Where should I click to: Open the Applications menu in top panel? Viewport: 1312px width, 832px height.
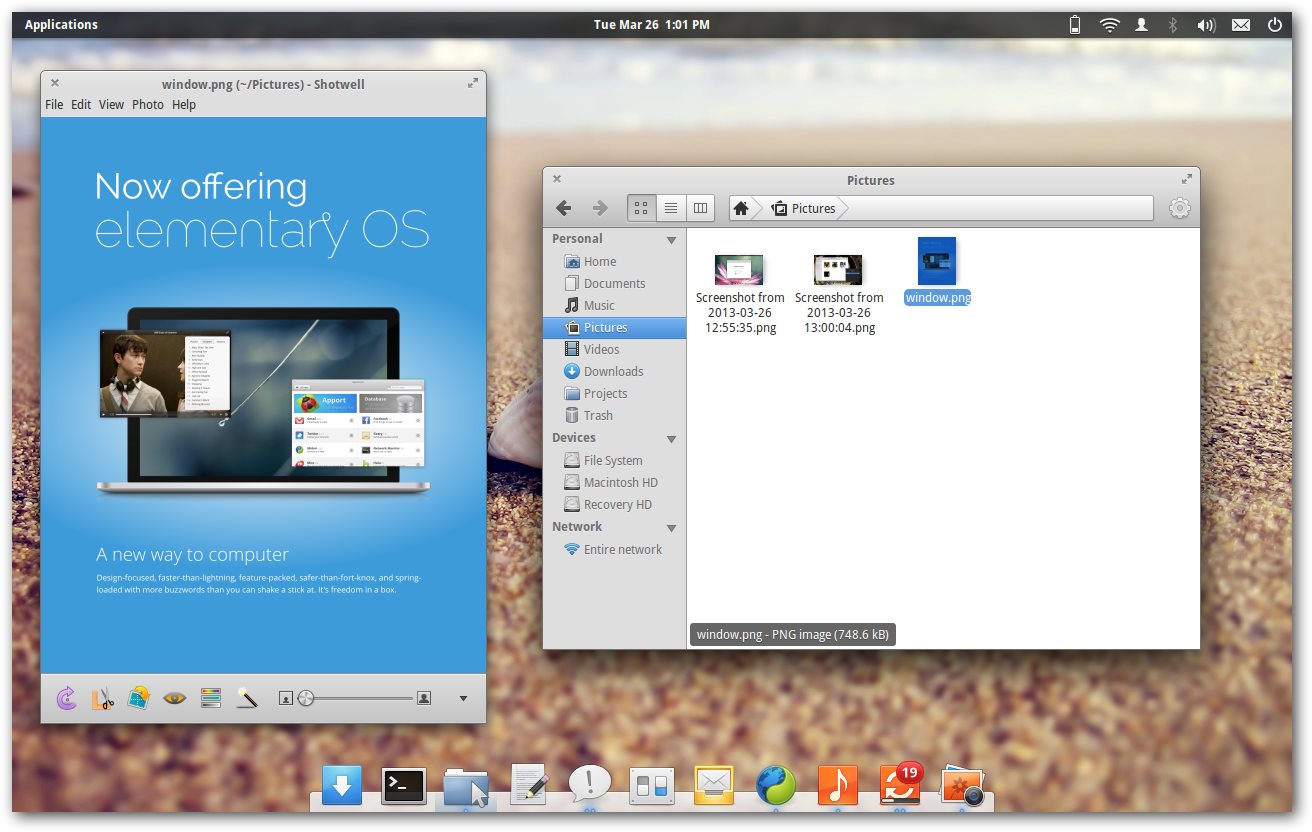61,24
